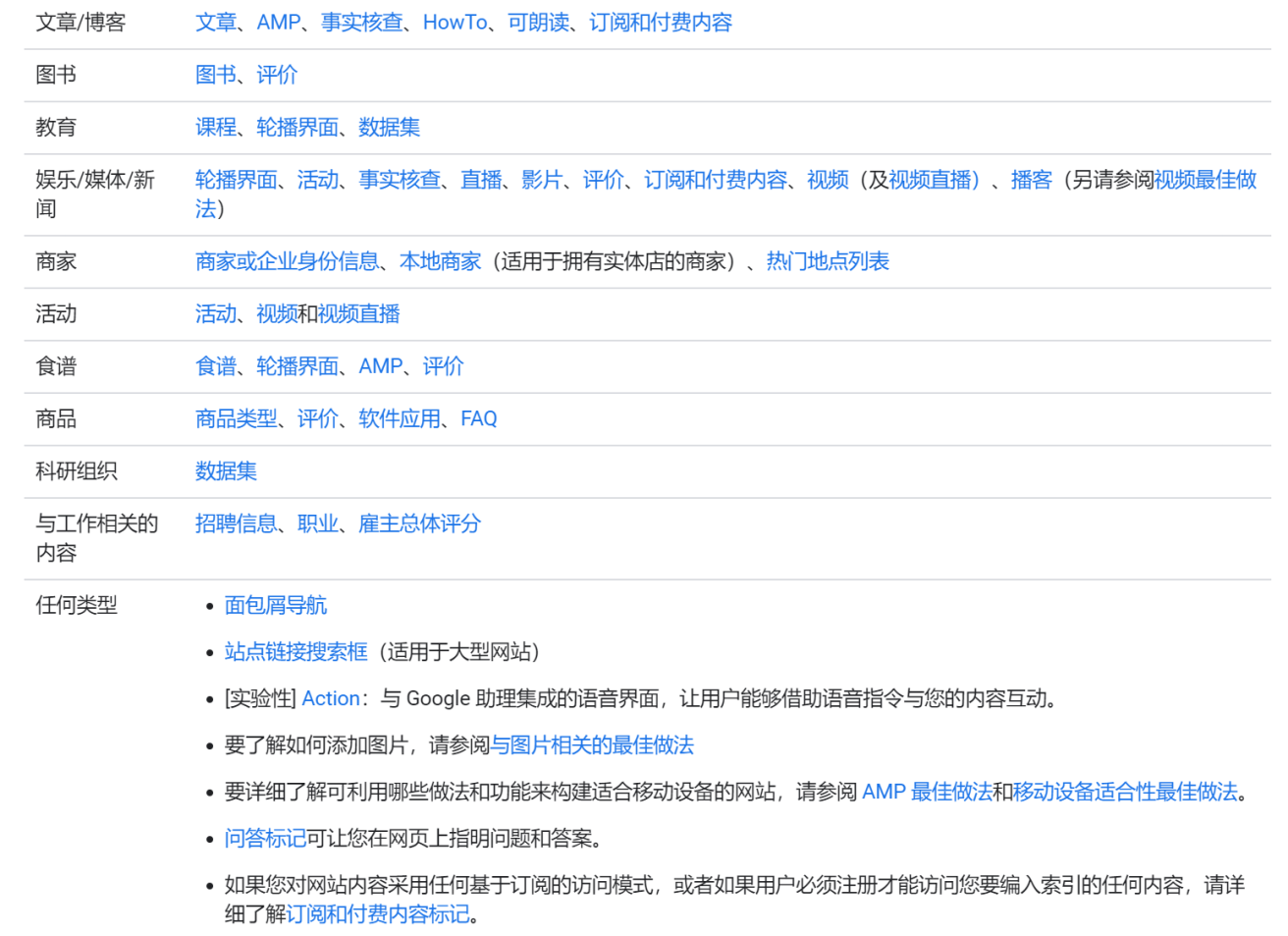Click the 文章/博客 row label
This screenshot has width=1288, height=936.
tap(80, 23)
